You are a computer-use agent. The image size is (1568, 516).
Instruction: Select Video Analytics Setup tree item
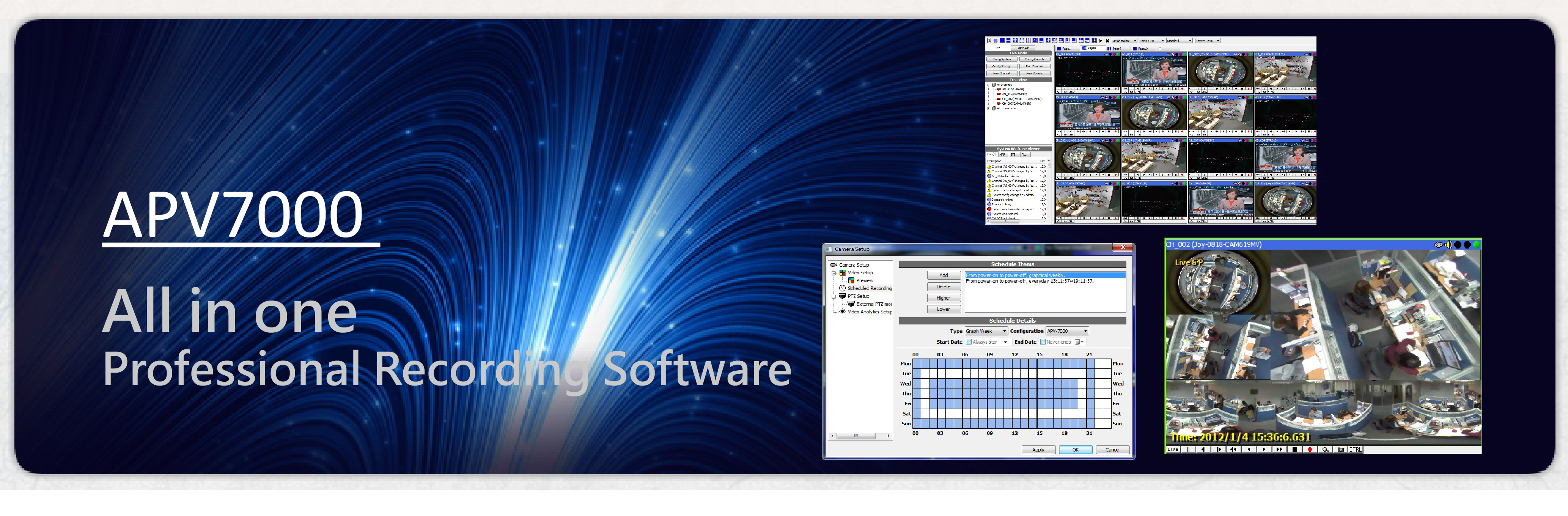(870, 312)
